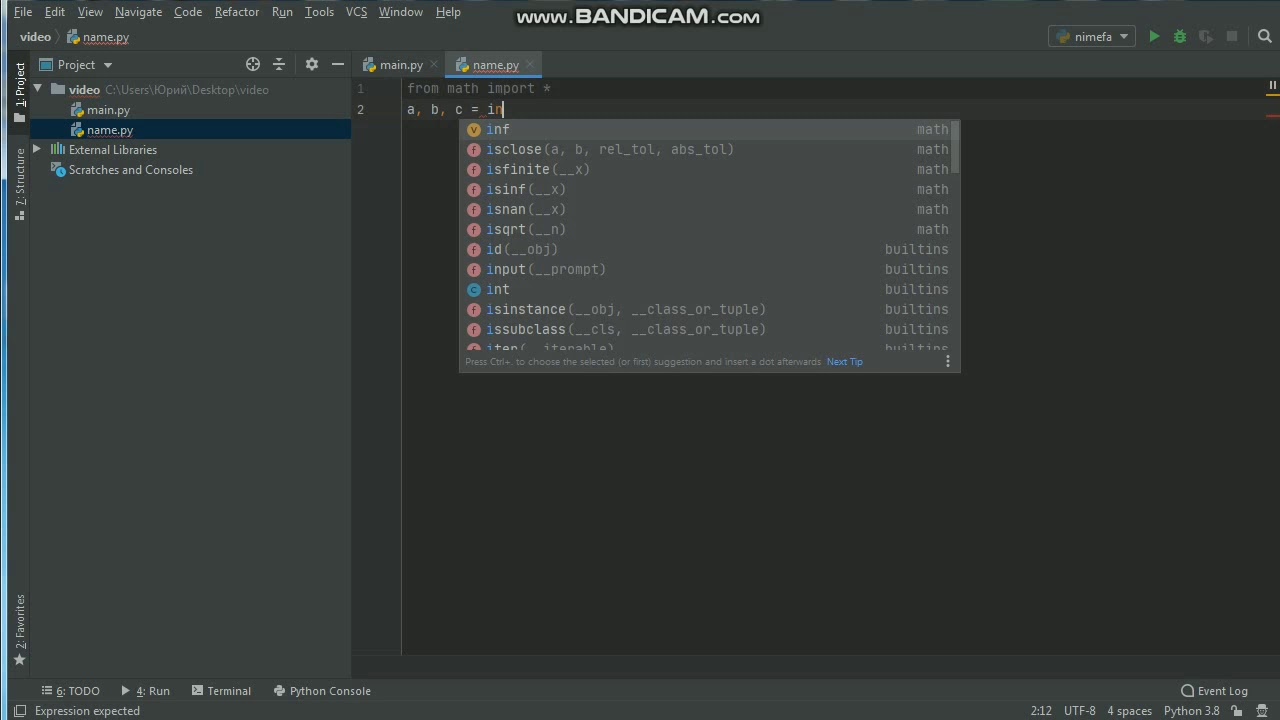Hide the Project panel with minus icon
Viewport: 1280px width, 720px height.
click(338, 64)
